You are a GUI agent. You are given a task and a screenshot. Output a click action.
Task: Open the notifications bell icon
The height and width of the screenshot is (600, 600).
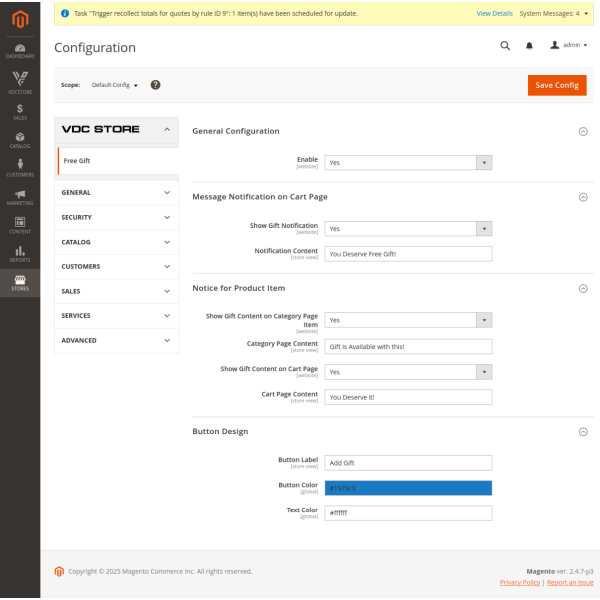click(530, 45)
